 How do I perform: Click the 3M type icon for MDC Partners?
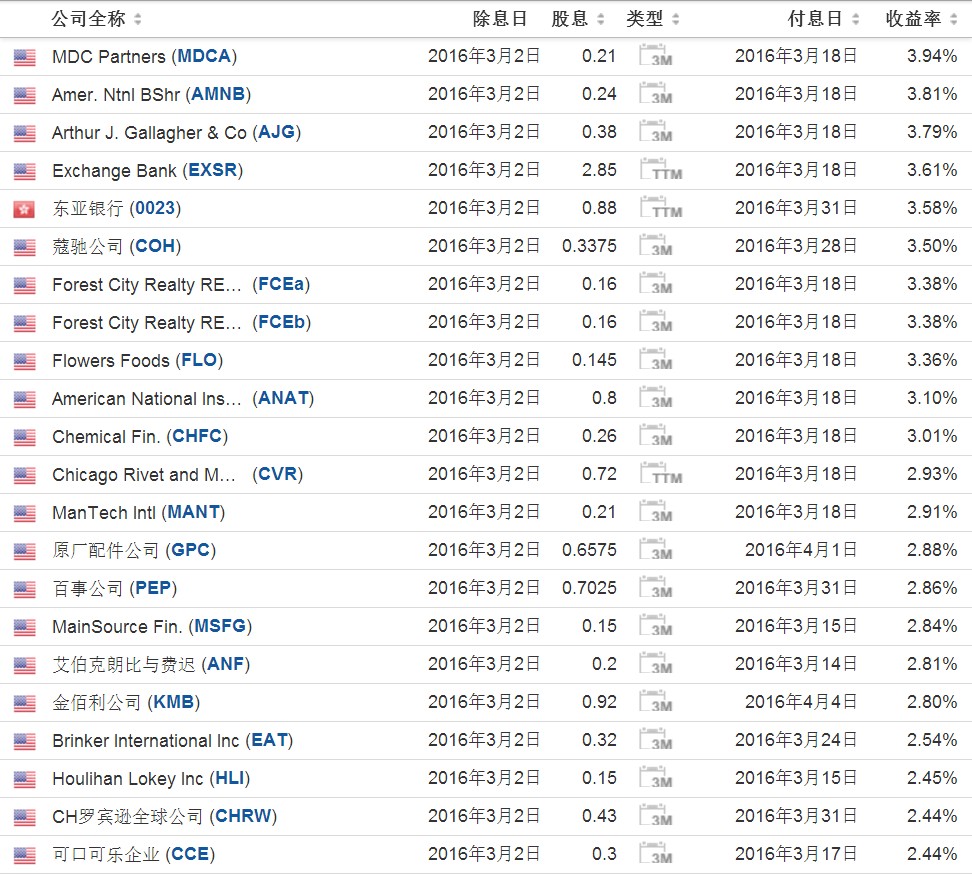(655, 57)
